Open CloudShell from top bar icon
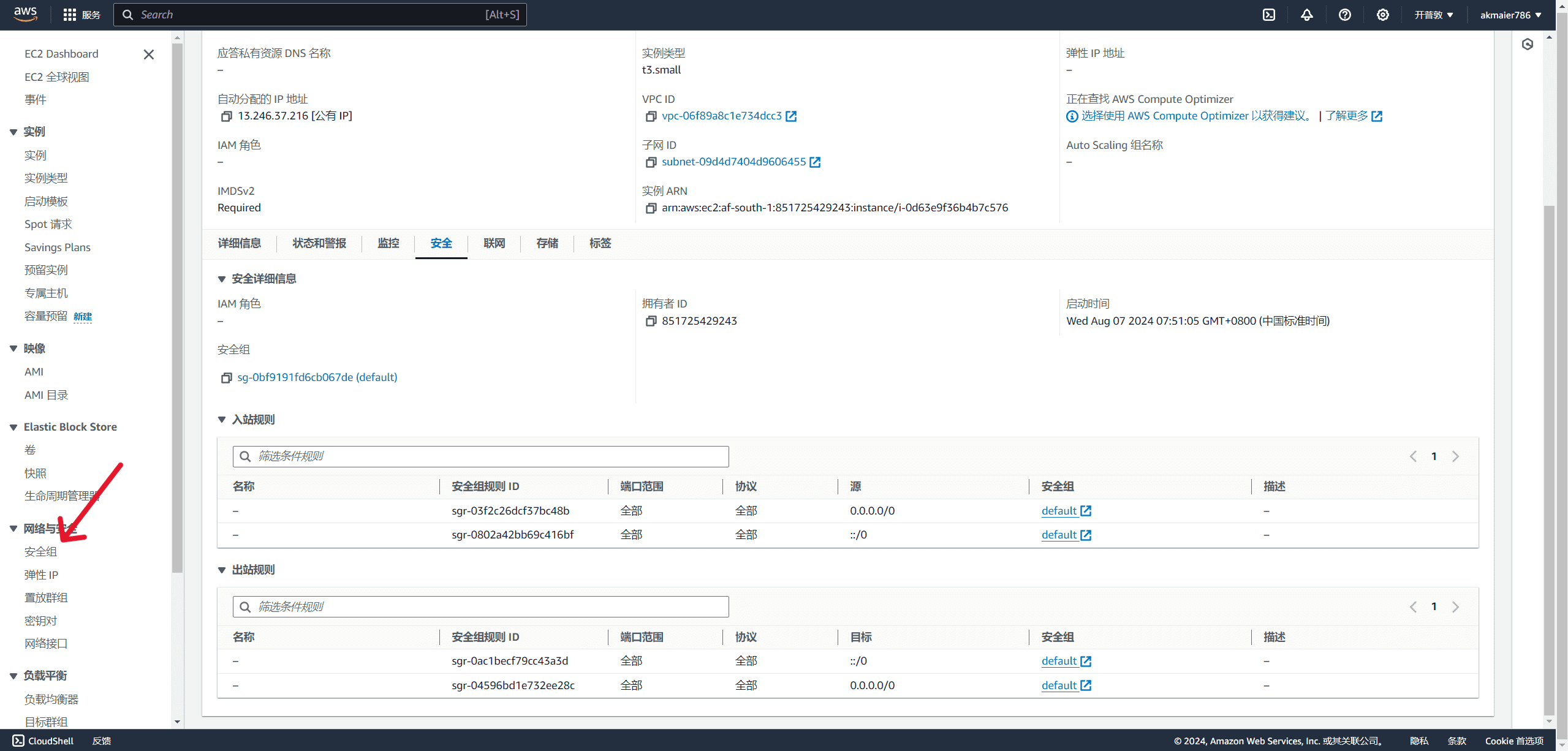The image size is (1568, 751). (1269, 15)
